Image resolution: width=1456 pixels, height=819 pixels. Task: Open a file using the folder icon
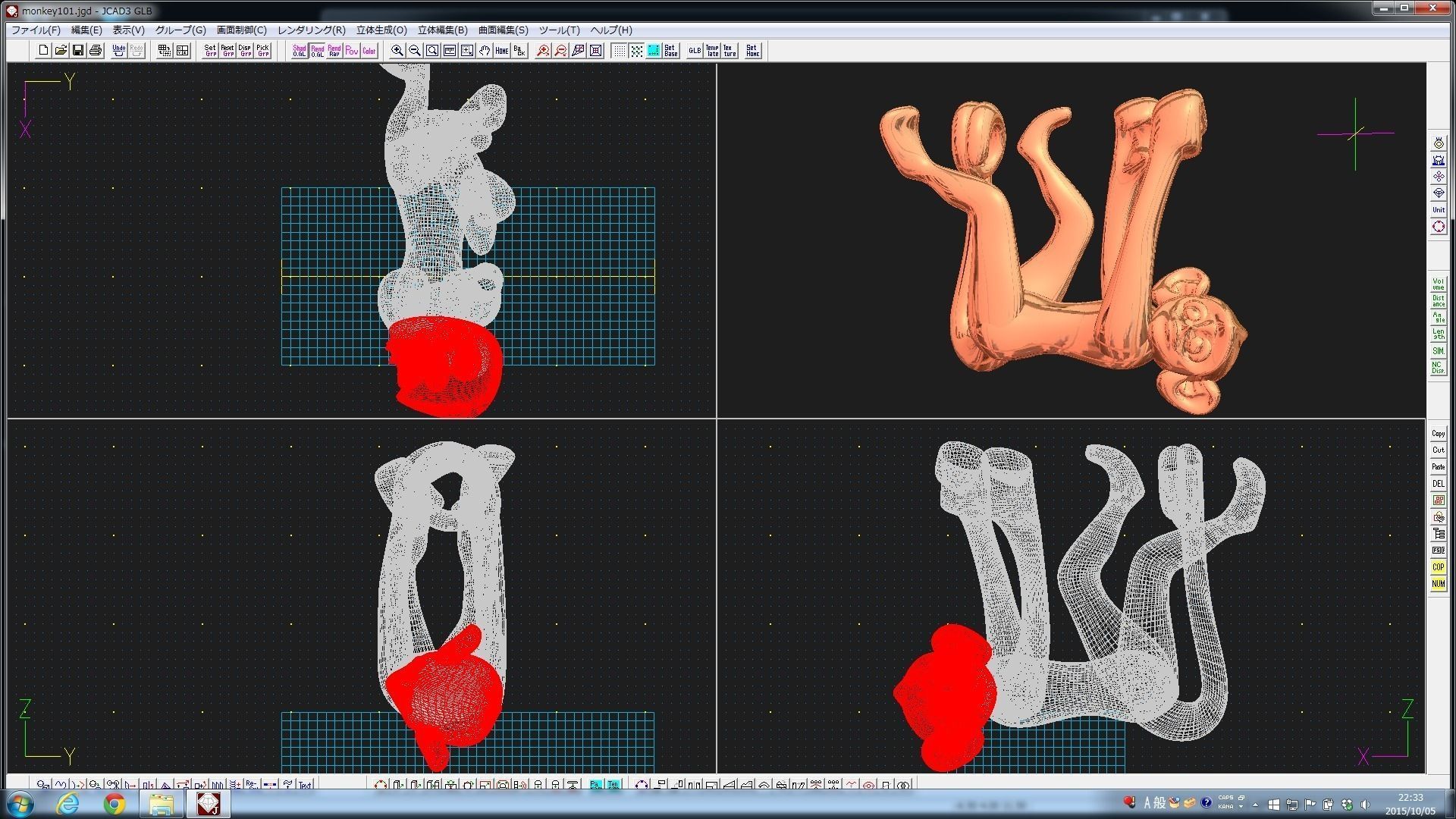click(x=61, y=51)
